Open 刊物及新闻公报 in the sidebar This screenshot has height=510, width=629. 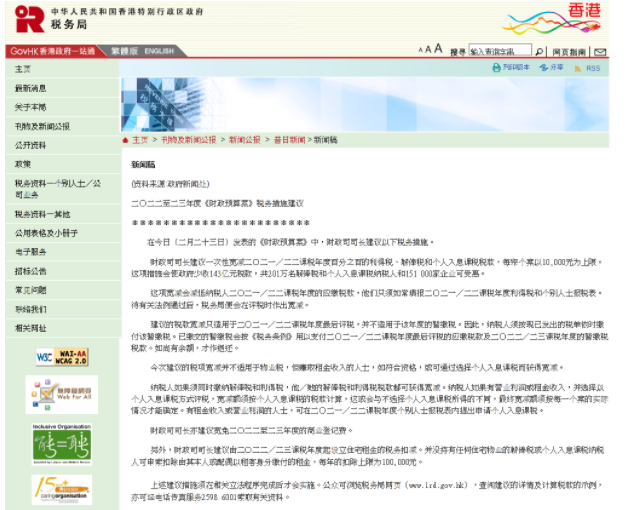pos(63,126)
